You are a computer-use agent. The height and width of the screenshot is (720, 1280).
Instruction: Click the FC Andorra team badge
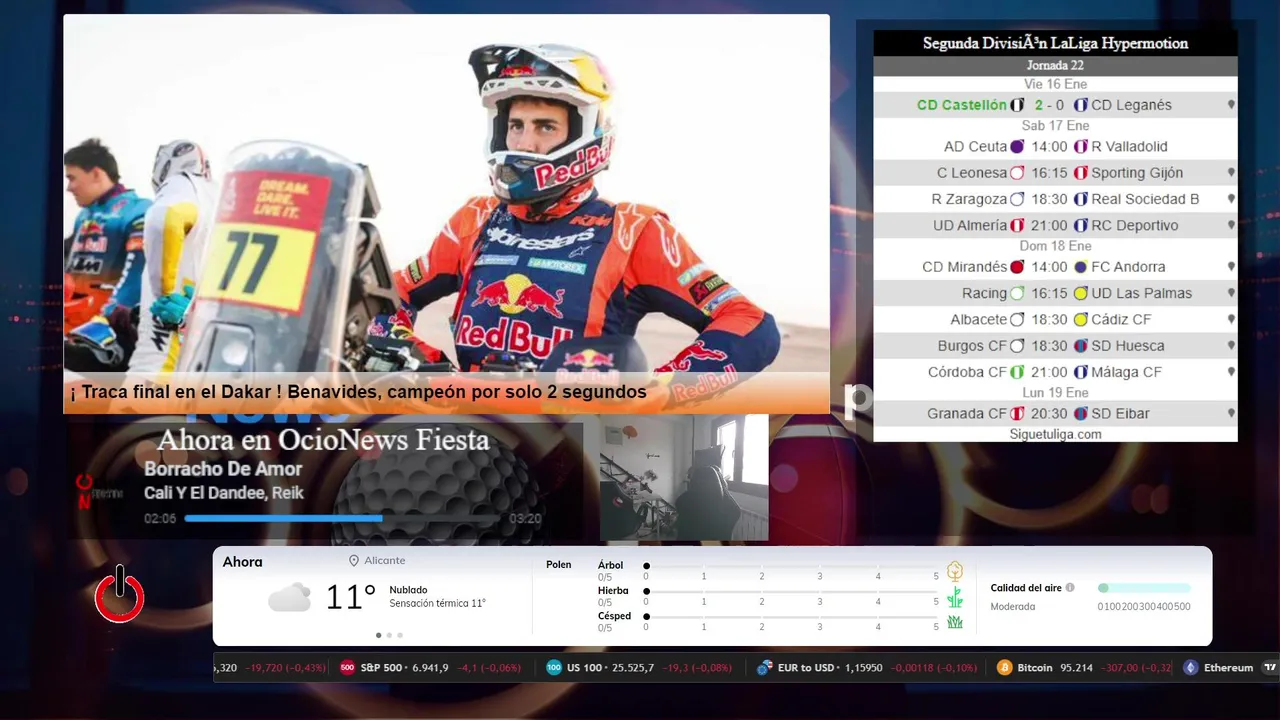coord(1081,267)
